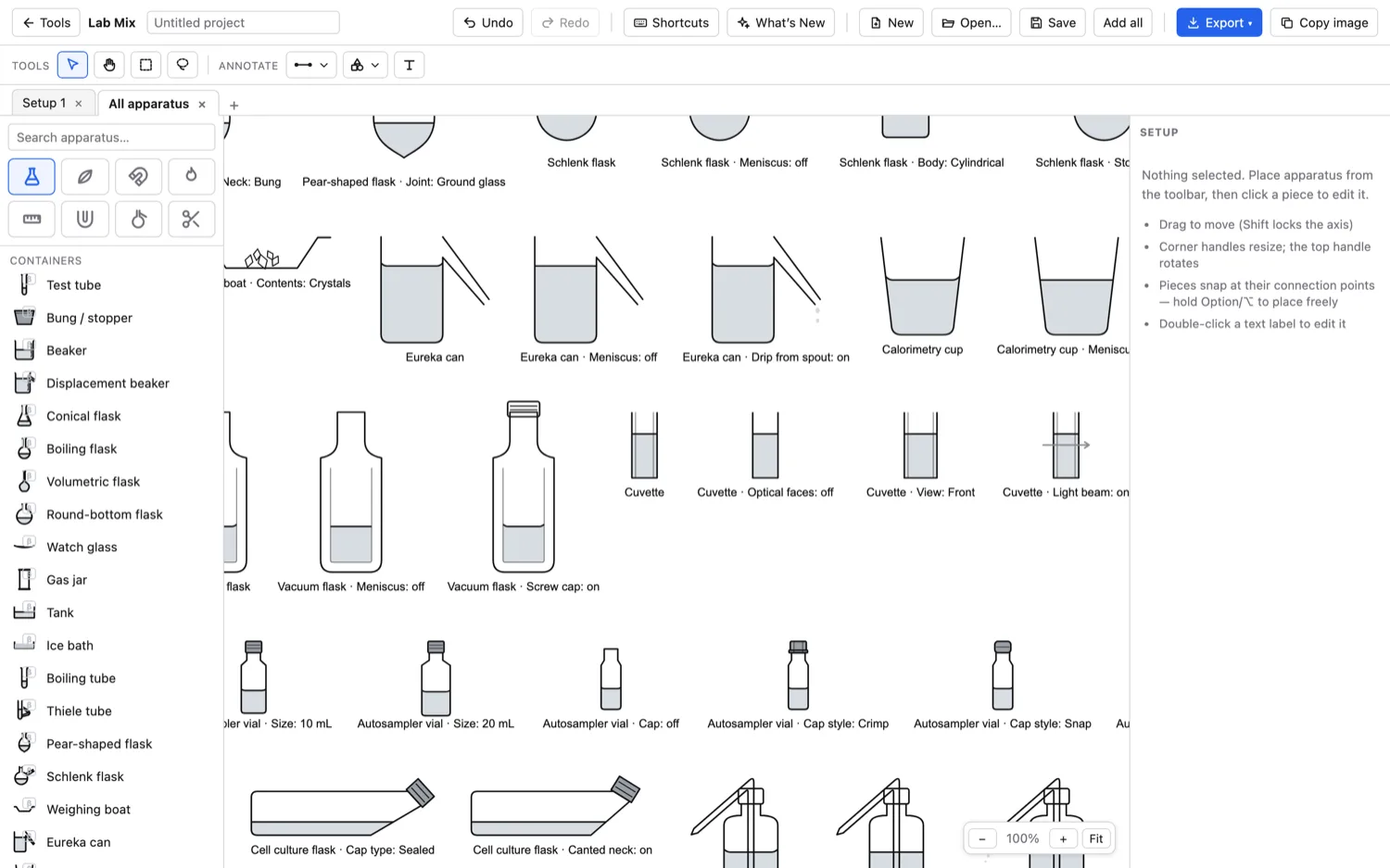Click the Autosampler vial Cap off drawing

pyautogui.click(x=611, y=679)
